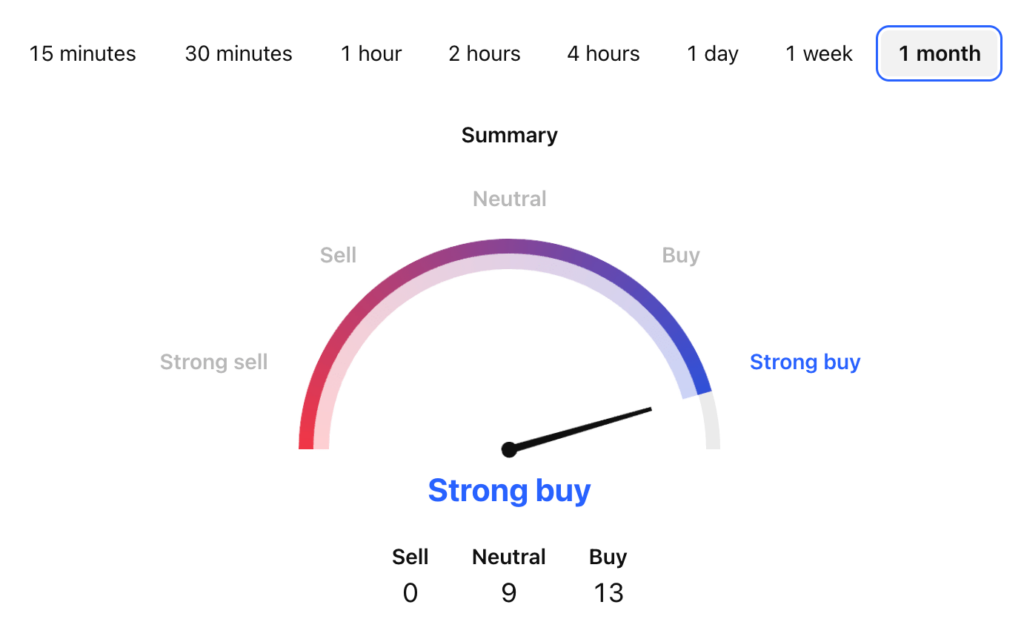Choose the 1 hour timeframe tab
Screen dimensions: 1024x642
click(x=371, y=54)
